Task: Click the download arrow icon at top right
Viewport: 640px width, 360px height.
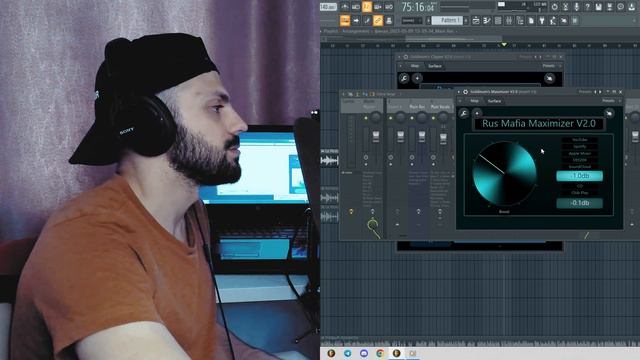Action: (x=632, y=7)
